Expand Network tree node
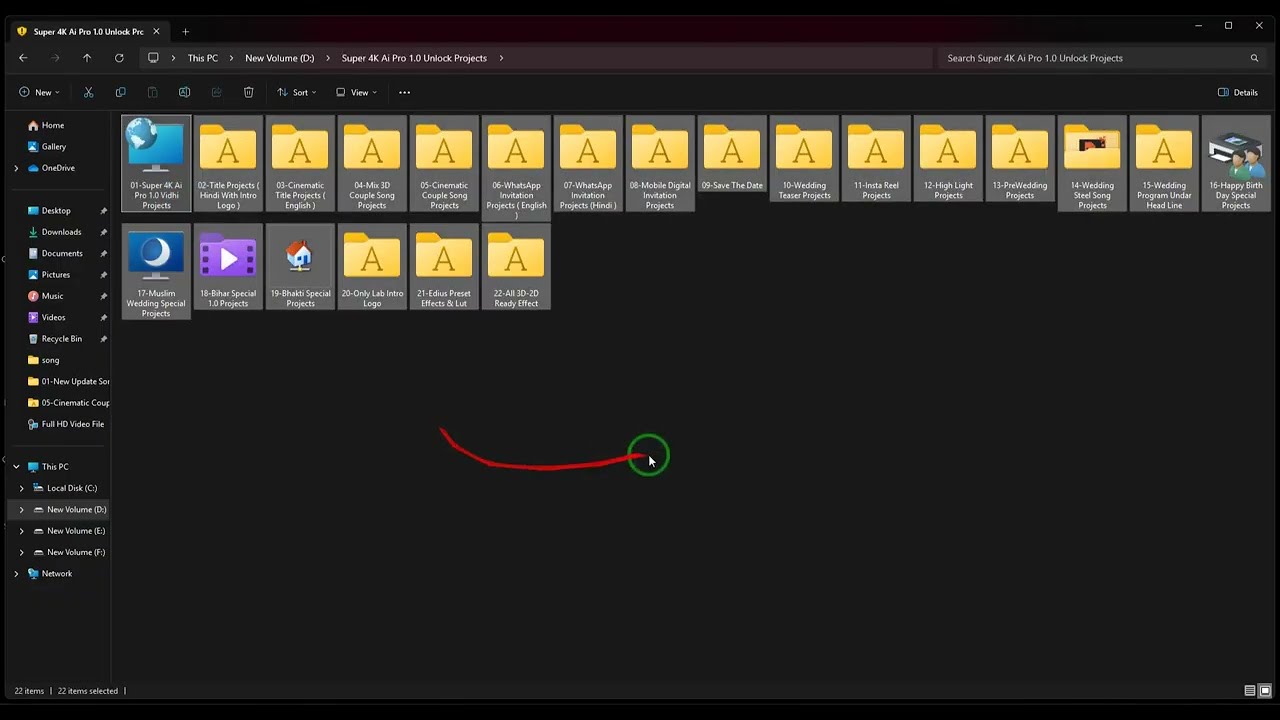 point(16,574)
